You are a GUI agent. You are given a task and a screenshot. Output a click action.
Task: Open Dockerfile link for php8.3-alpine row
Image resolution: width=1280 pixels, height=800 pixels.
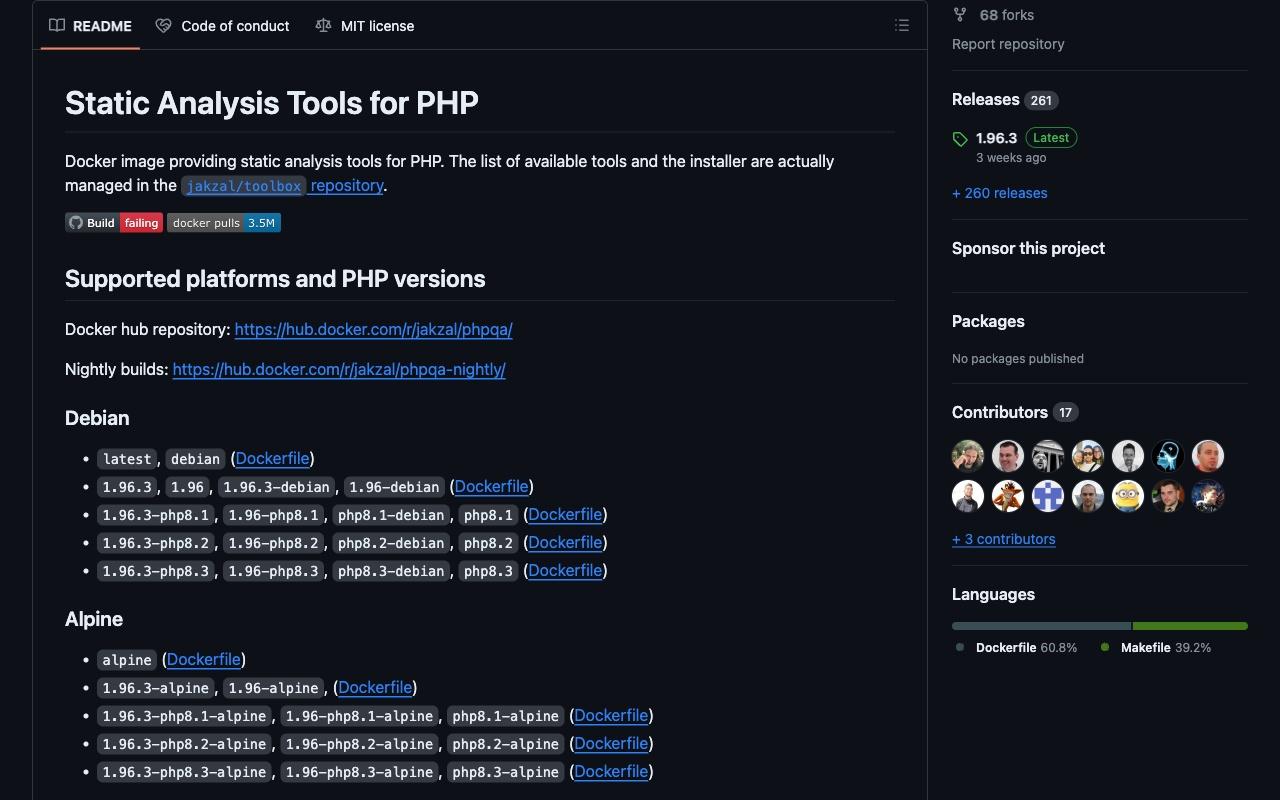pyautogui.click(x=611, y=771)
